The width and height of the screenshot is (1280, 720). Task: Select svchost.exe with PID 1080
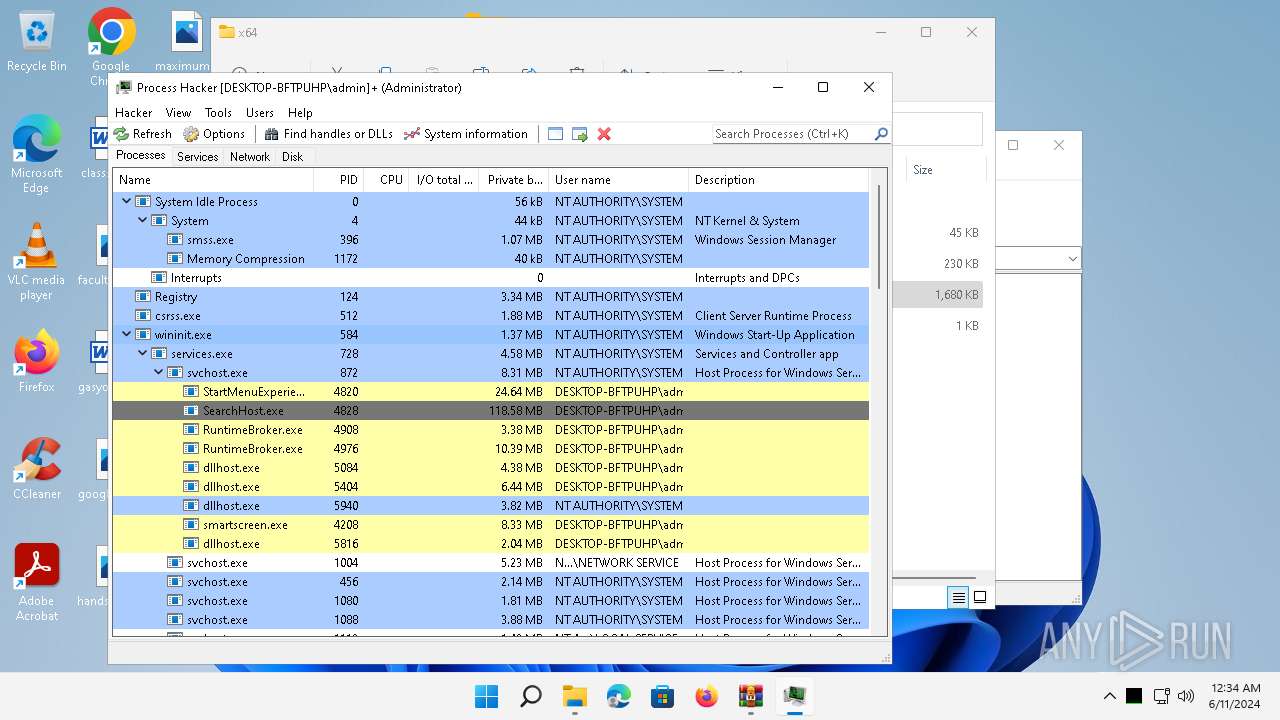tap(491, 600)
